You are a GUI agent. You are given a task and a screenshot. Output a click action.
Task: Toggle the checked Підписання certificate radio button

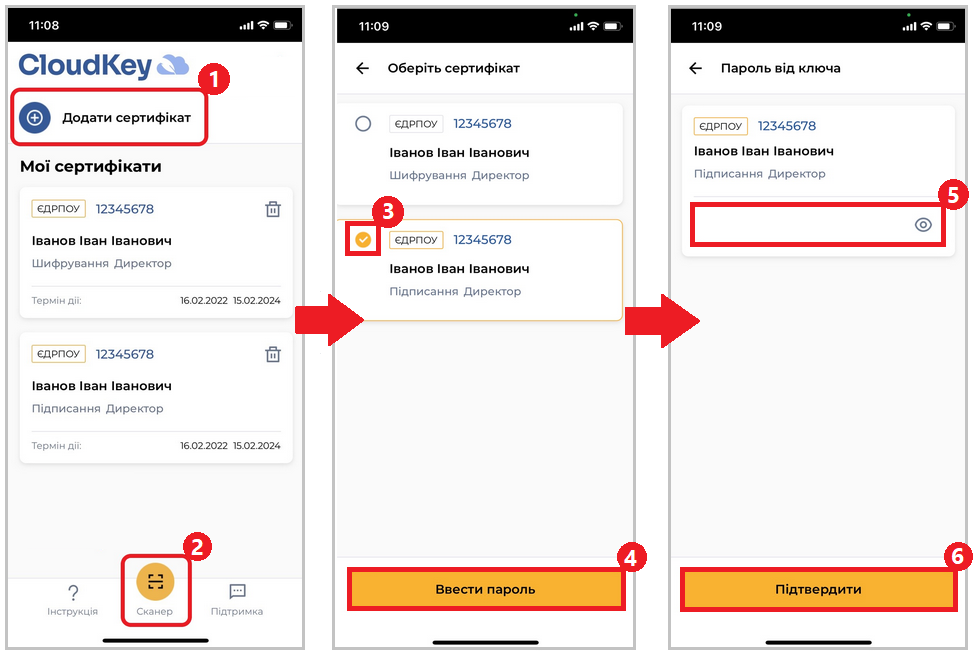tap(363, 240)
